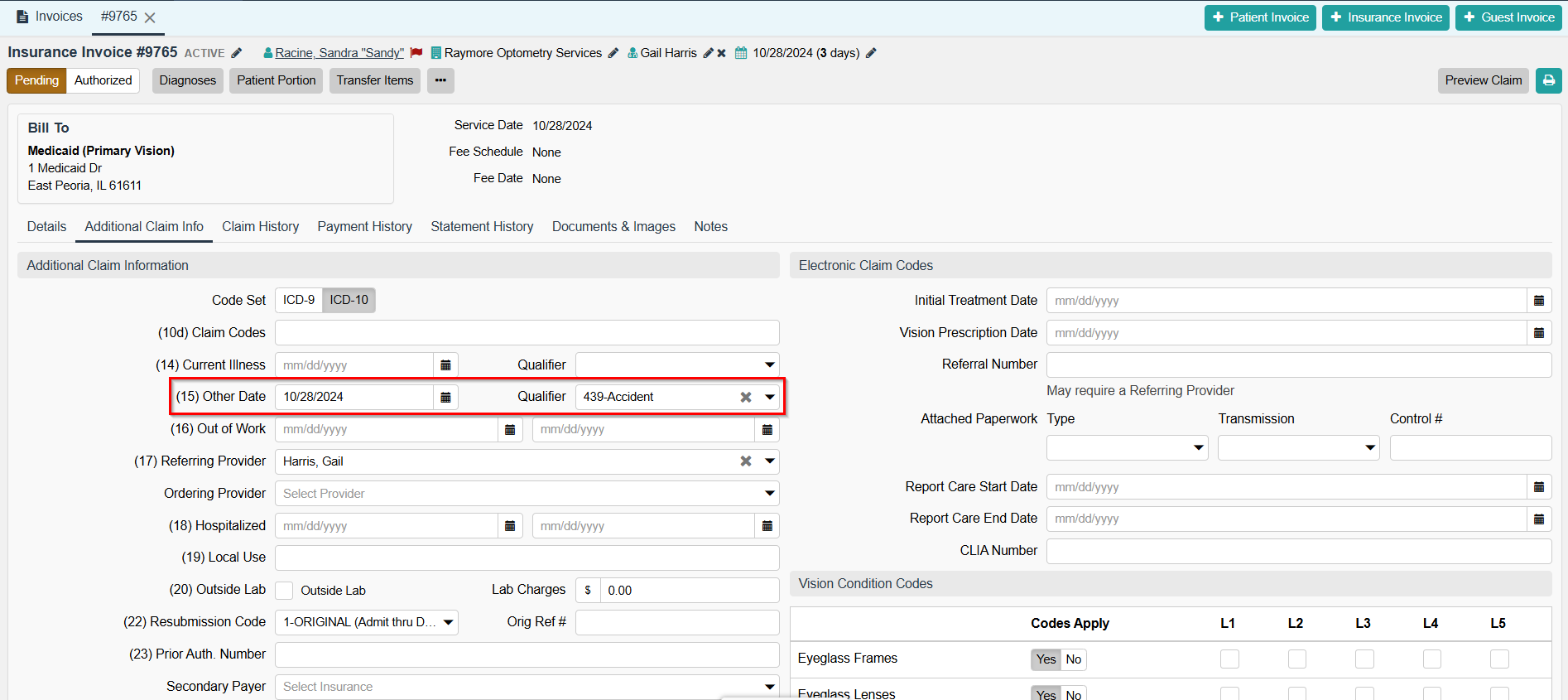1568x700 pixels.
Task: Click the Preview Claim button
Action: coord(1483,80)
